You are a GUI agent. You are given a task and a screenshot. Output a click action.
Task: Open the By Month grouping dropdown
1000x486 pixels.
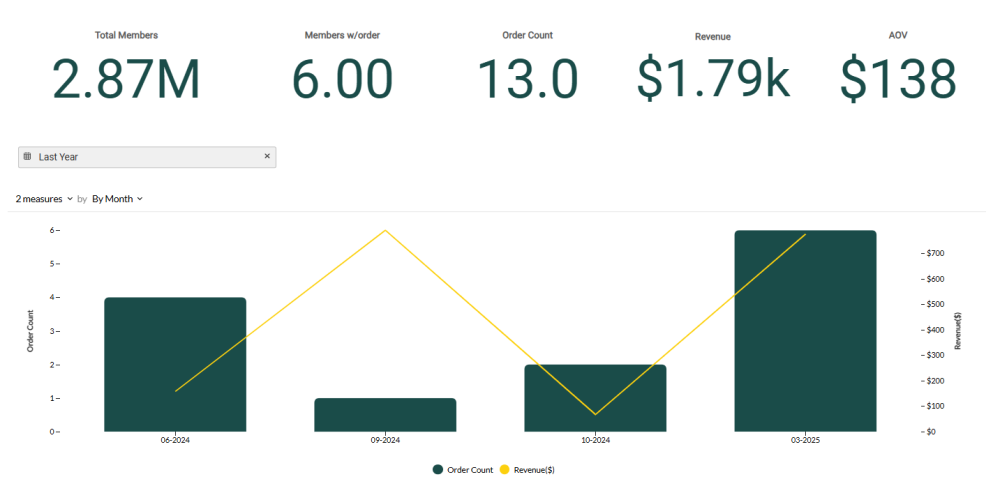[117, 199]
